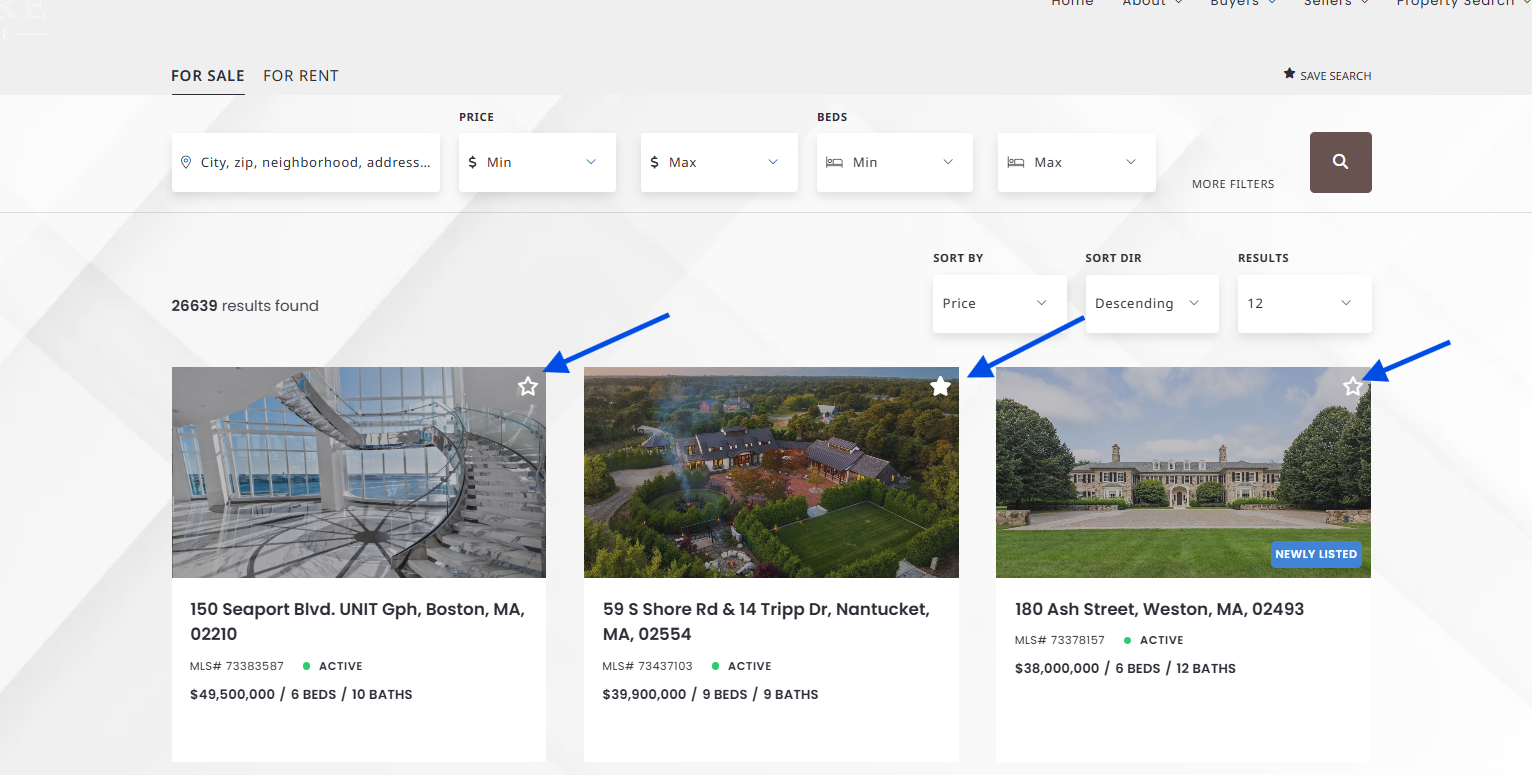1532x775 pixels.
Task: Click the MLS# 73383587 text
Action: [237, 666]
